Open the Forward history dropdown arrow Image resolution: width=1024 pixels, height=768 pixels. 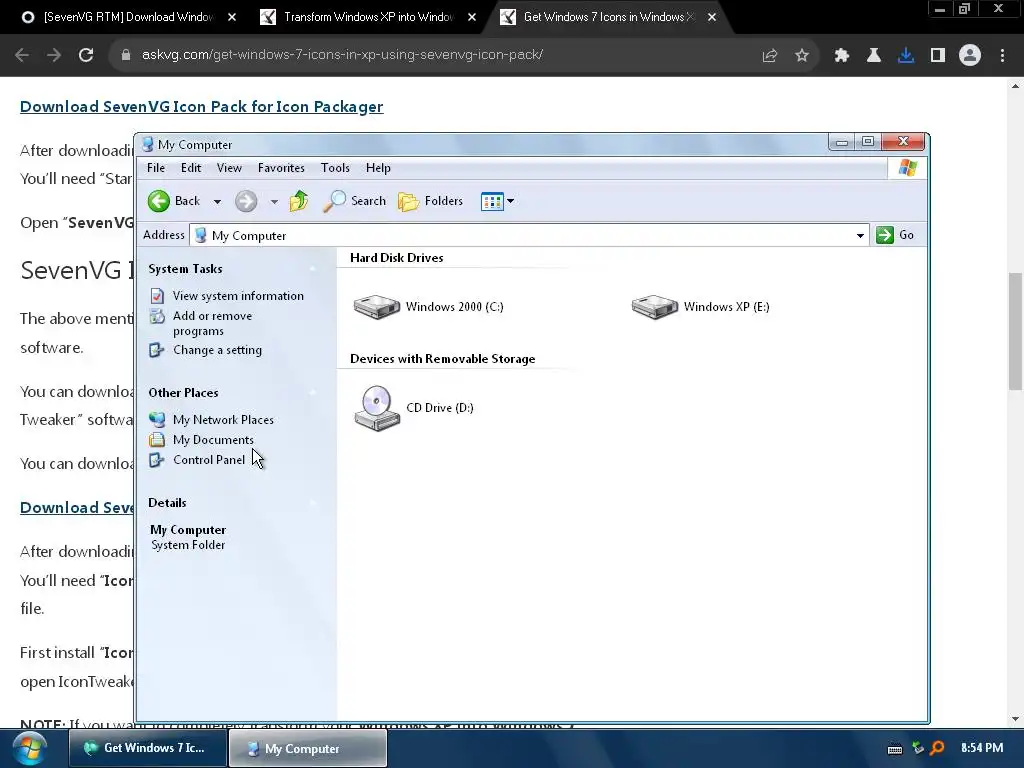[x=274, y=202]
